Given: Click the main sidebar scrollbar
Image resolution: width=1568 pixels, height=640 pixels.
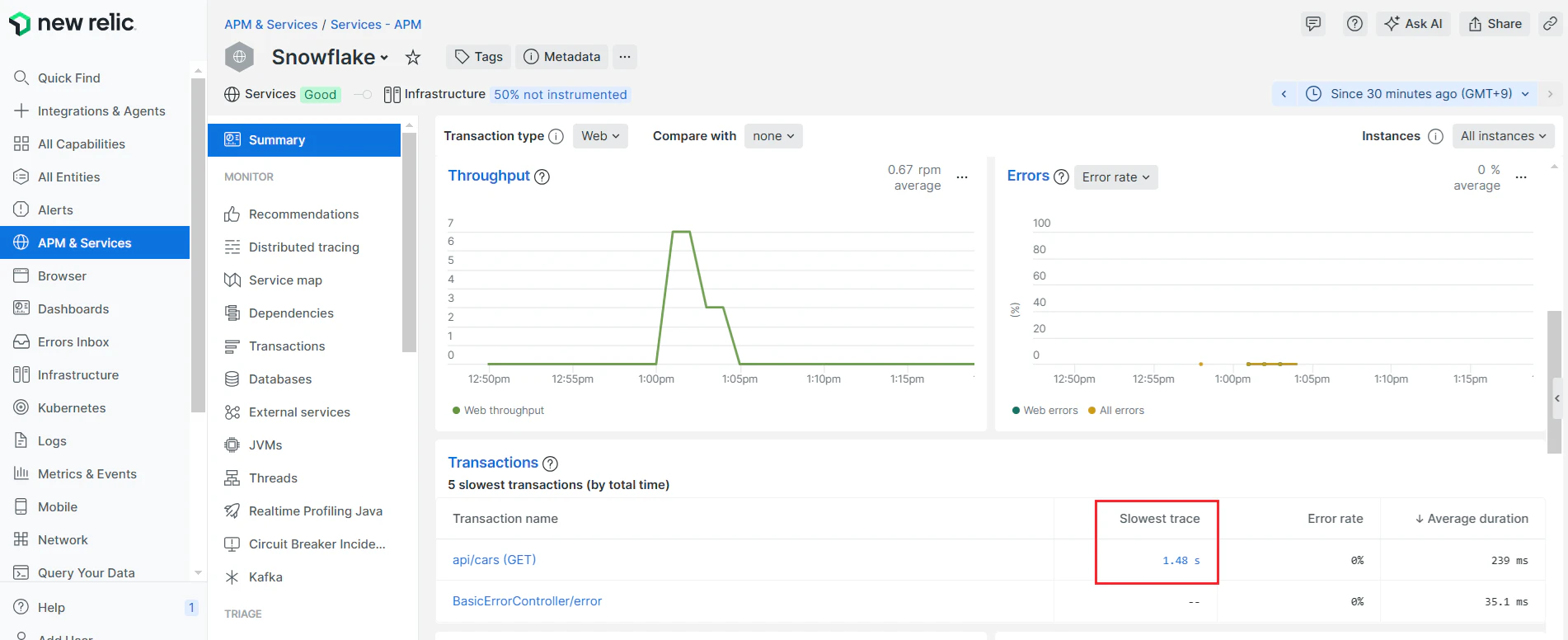Looking at the screenshot, I should (x=198, y=245).
